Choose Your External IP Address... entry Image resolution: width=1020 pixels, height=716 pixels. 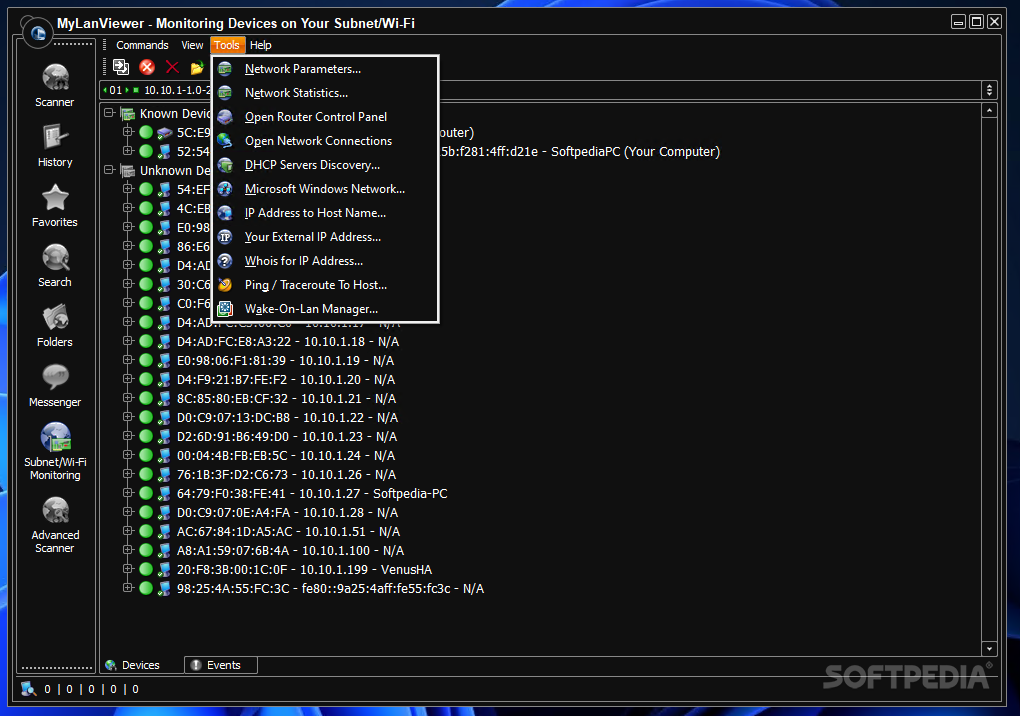point(325,237)
